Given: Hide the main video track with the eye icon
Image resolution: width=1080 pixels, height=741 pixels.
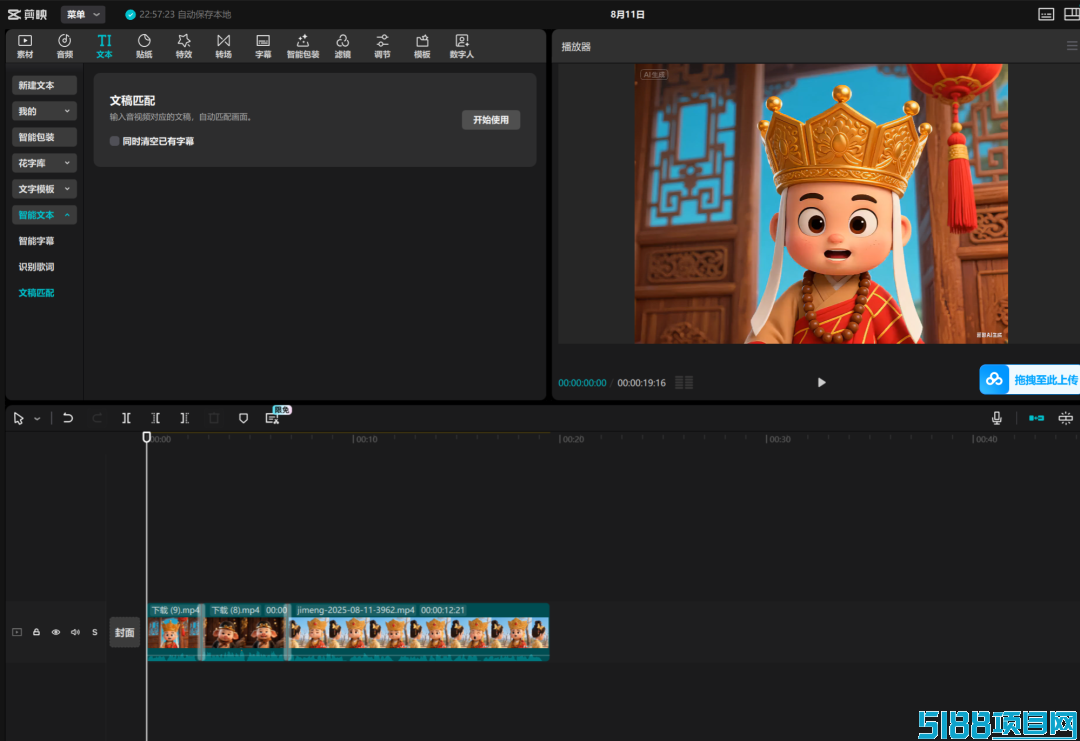Looking at the screenshot, I should click(56, 632).
